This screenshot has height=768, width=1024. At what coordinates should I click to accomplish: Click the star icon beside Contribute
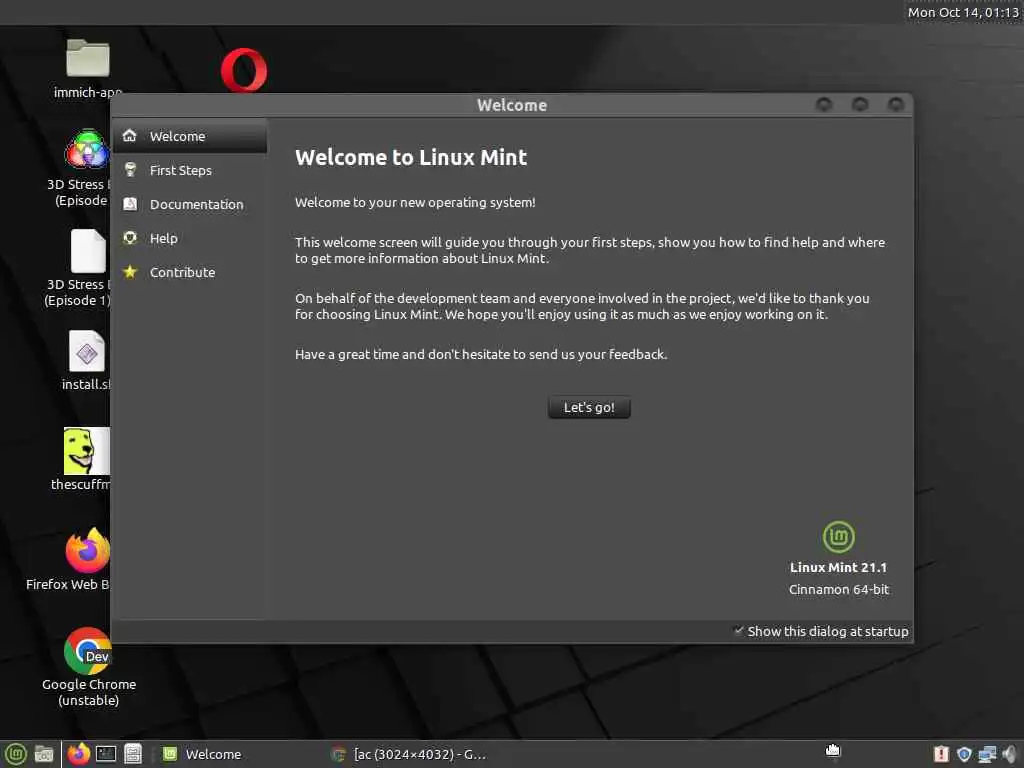click(x=130, y=272)
